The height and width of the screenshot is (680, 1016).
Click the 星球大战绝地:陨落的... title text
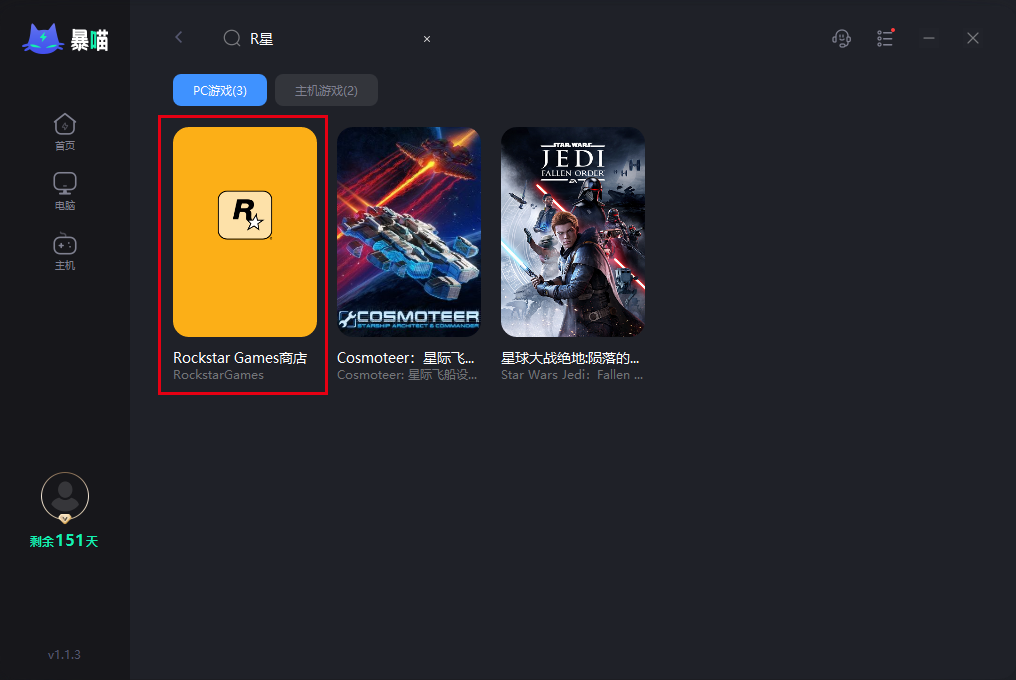click(x=570, y=358)
